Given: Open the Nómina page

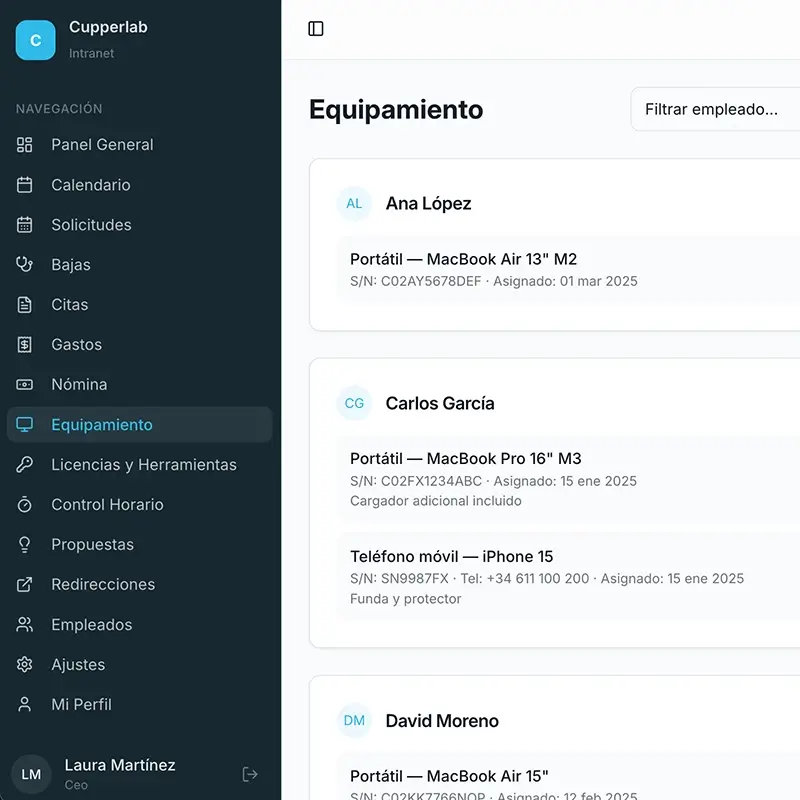Looking at the screenshot, I should (x=139, y=384).
